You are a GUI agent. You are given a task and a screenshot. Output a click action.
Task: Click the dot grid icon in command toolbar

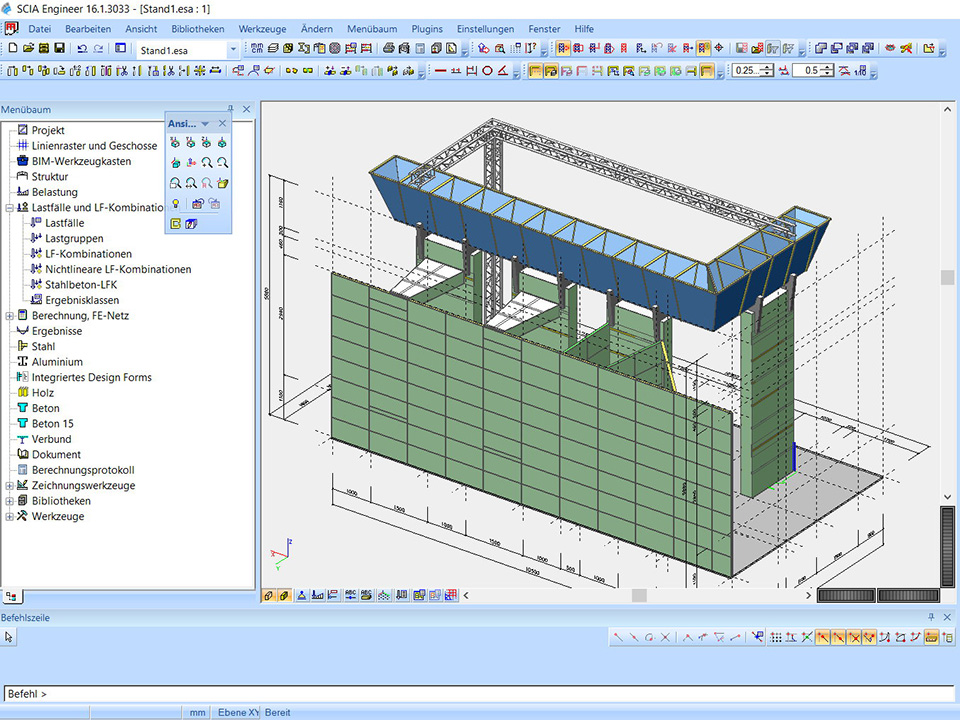[776, 637]
